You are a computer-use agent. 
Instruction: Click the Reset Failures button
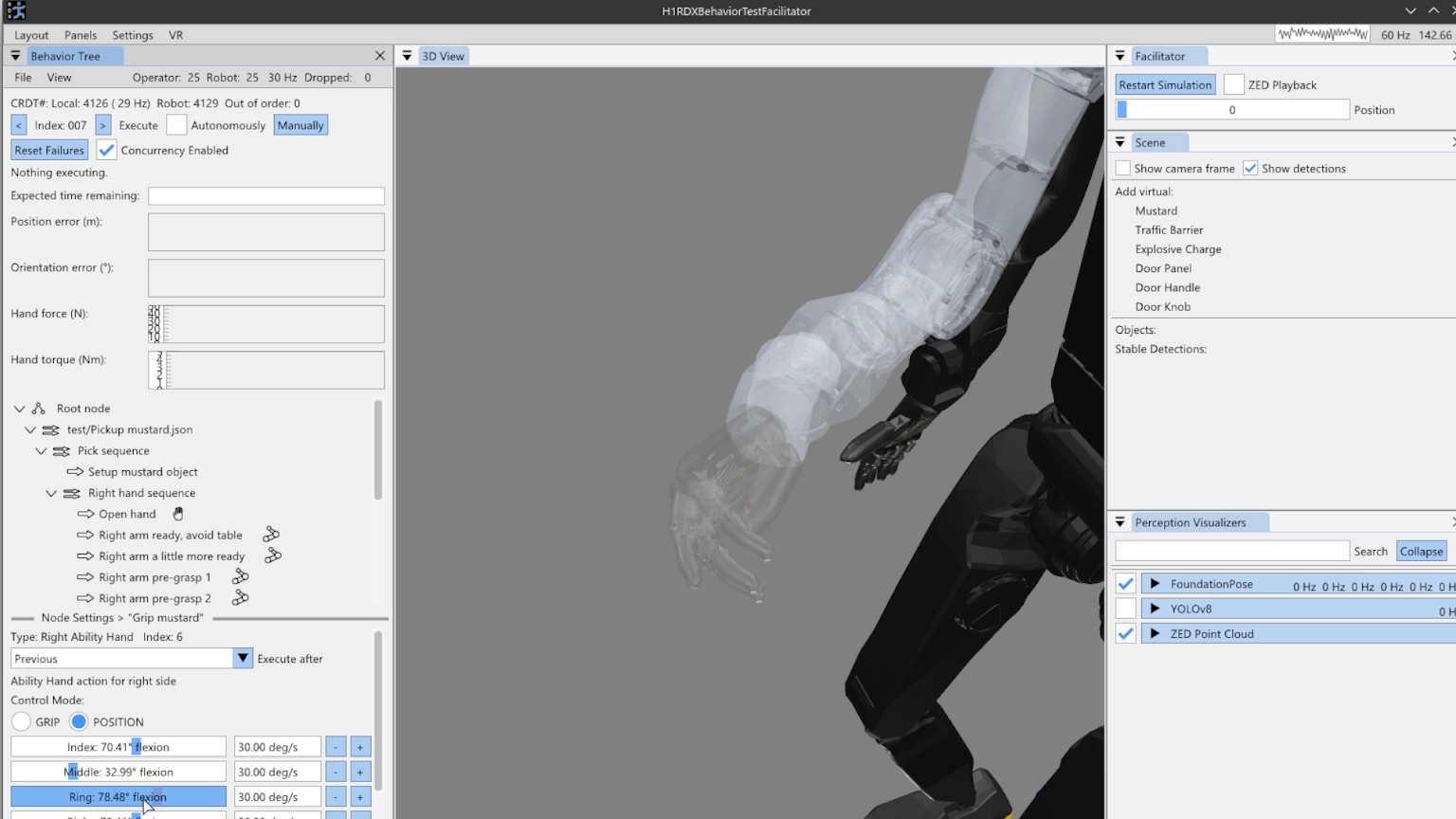tap(49, 150)
